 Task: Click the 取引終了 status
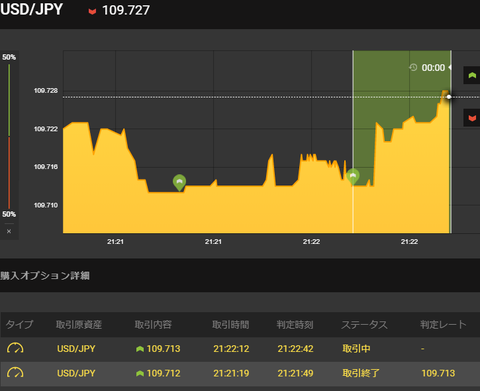pos(361,373)
